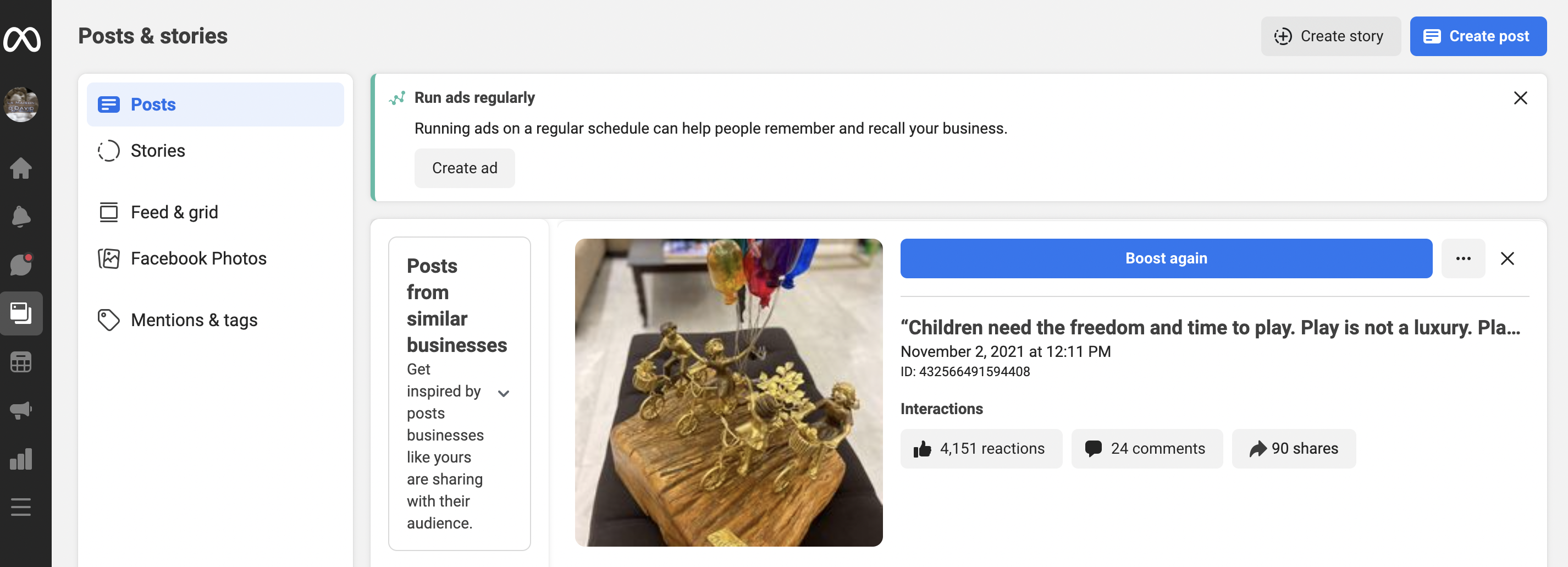Open the Inbox chat bubble icon
Image resolution: width=1568 pixels, height=567 pixels.
(x=21, y=265)
